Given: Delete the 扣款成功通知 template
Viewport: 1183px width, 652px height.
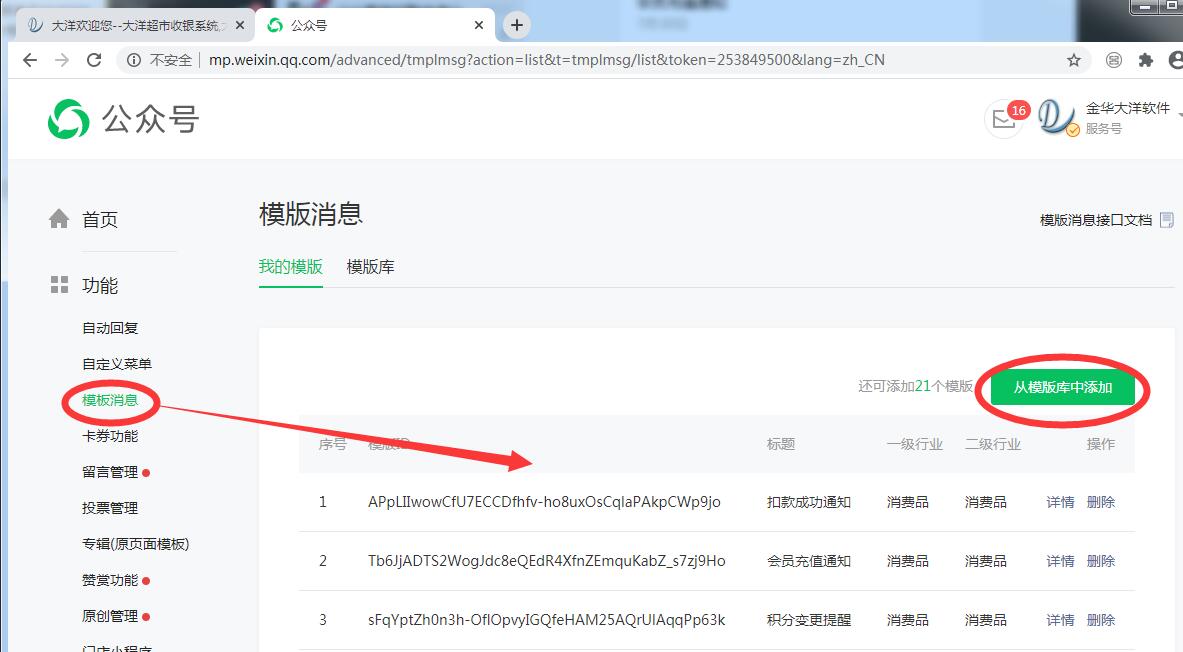Looking at the screenshot, I should point(1101,503).
